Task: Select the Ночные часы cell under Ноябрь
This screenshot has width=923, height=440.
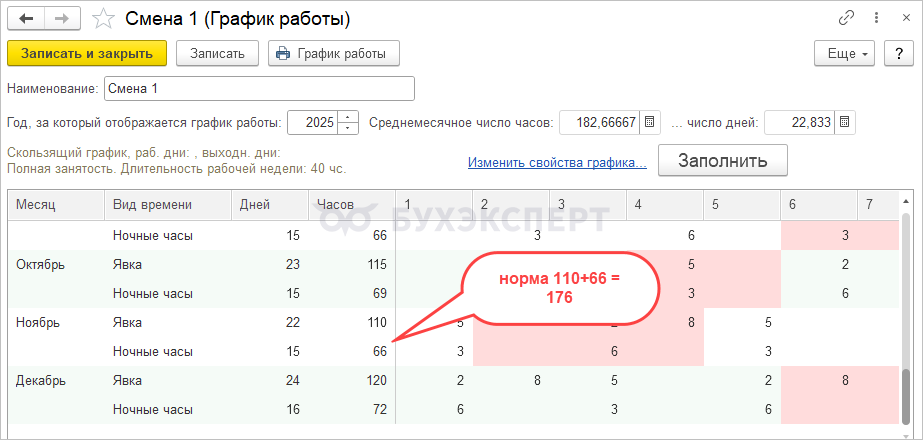Action: [168, 351]
